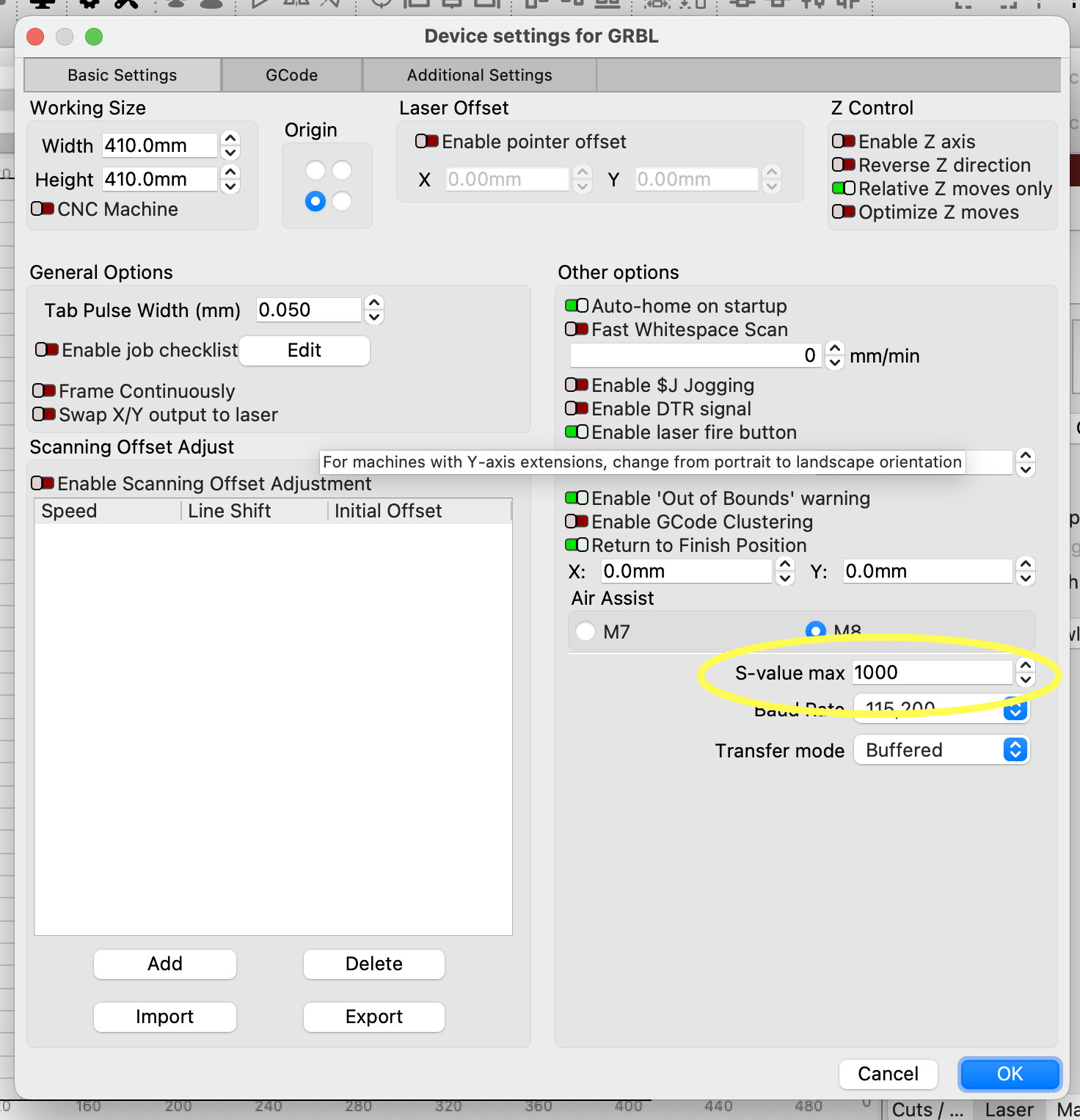Turn on Scanning Offset Adjustment

[43, 483]
